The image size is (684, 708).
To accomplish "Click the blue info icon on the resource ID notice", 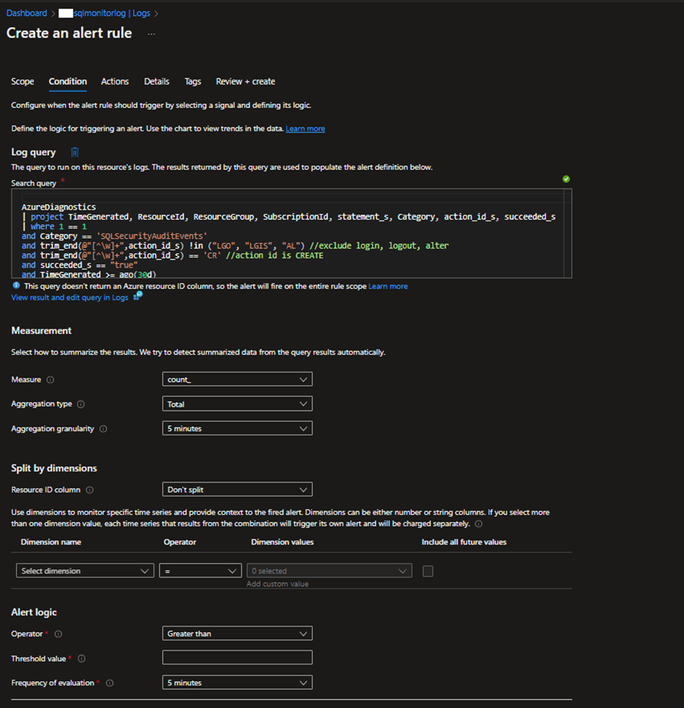I will [x=16, y=285].
